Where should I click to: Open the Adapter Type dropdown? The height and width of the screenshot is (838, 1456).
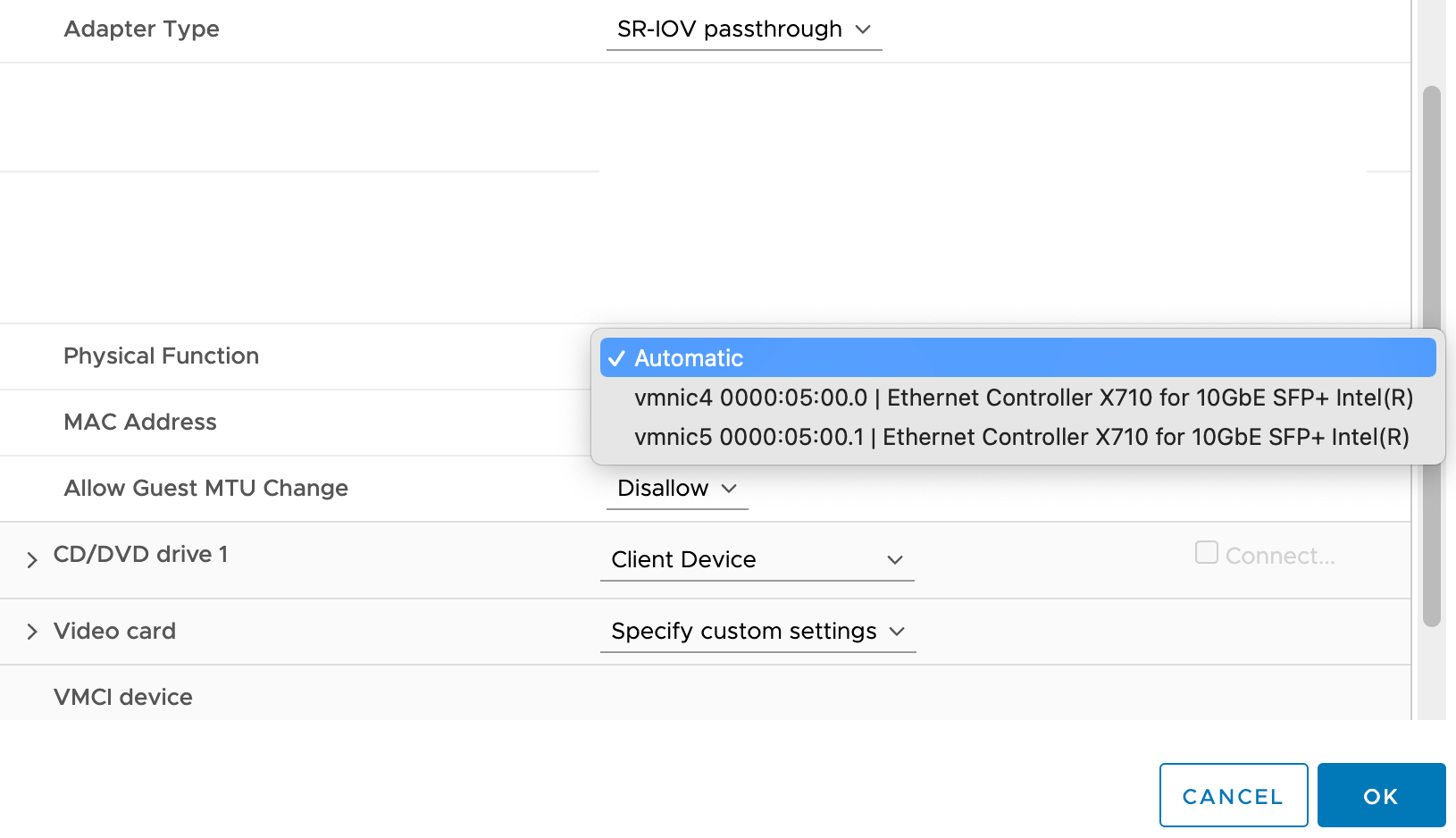pyautogui.click(x=742, y=29)
